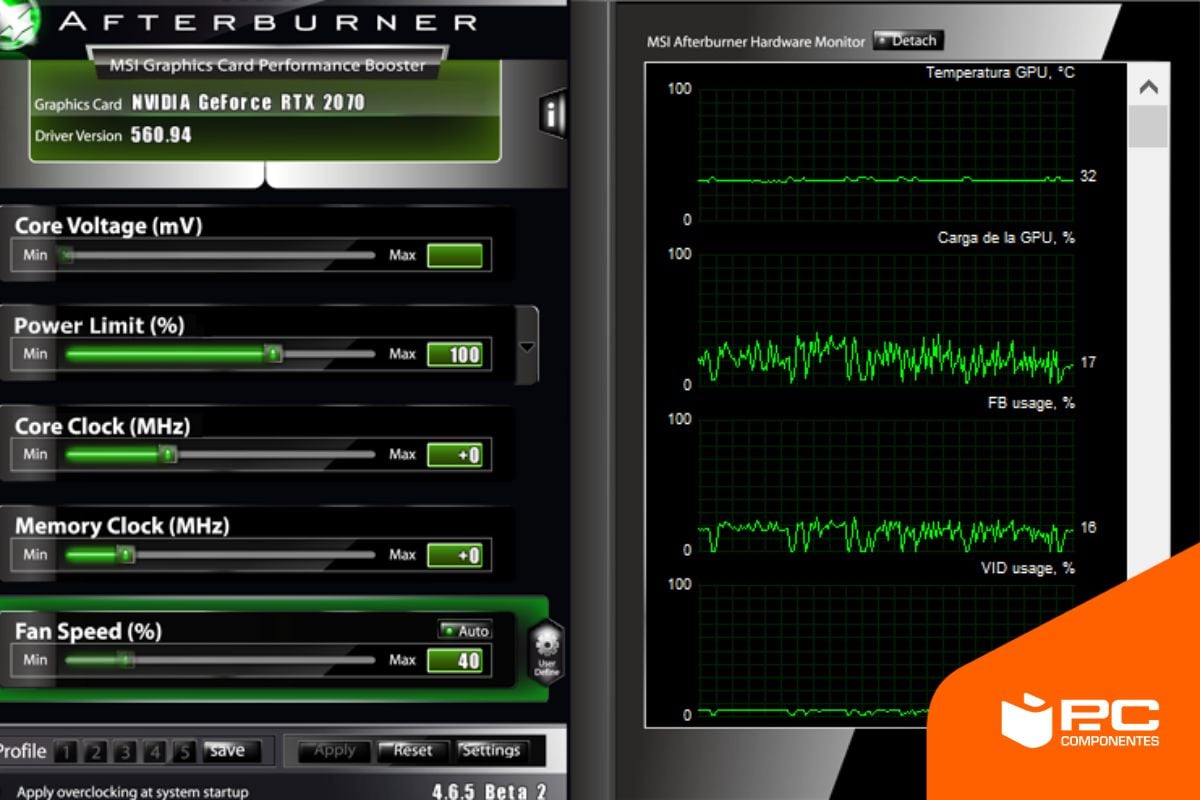This screenshot has width=1200, height=800.
Task: Select profile slot 2
Action: coord(94,752)
